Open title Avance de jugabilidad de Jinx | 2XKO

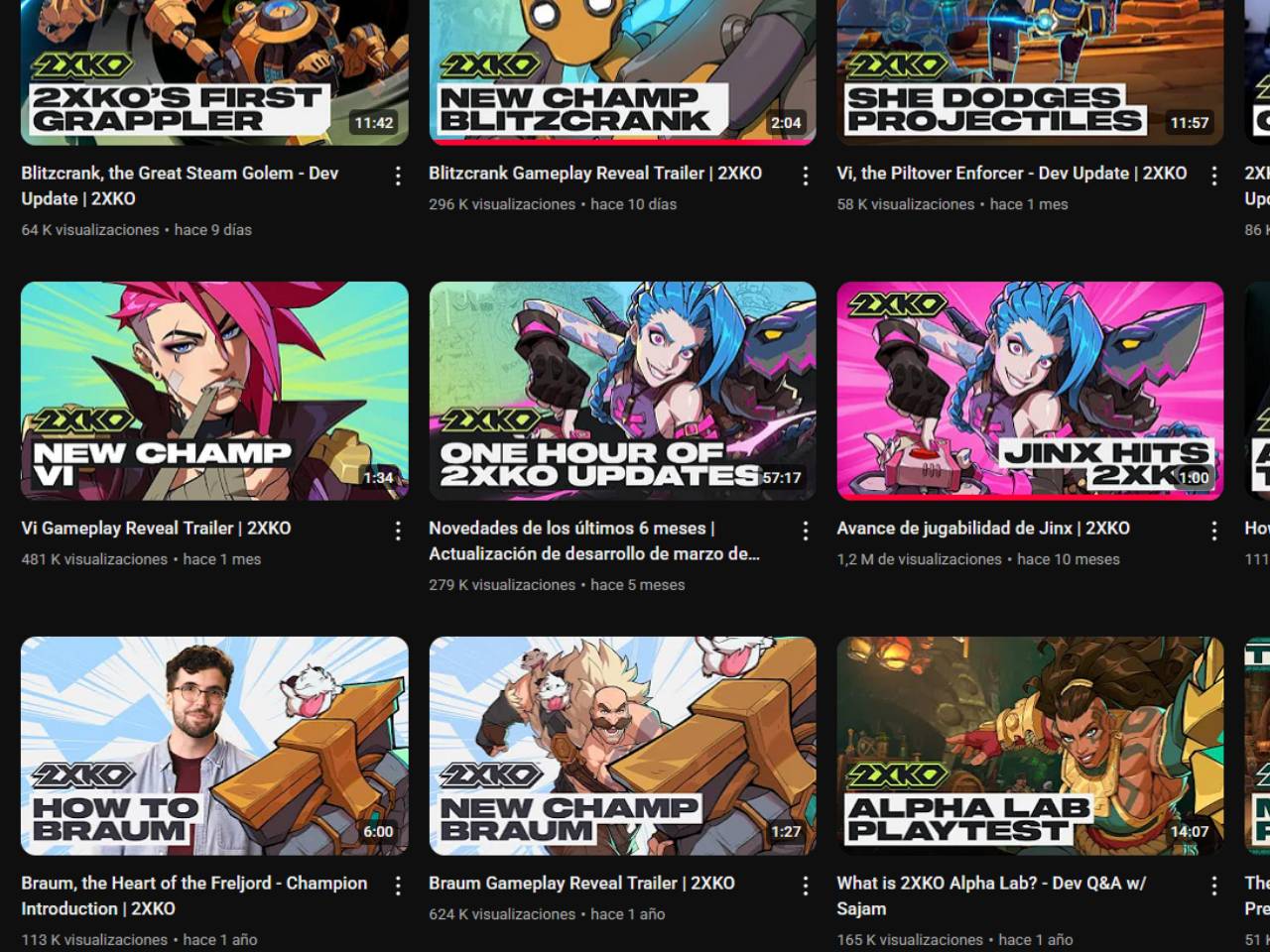(983, 528)
